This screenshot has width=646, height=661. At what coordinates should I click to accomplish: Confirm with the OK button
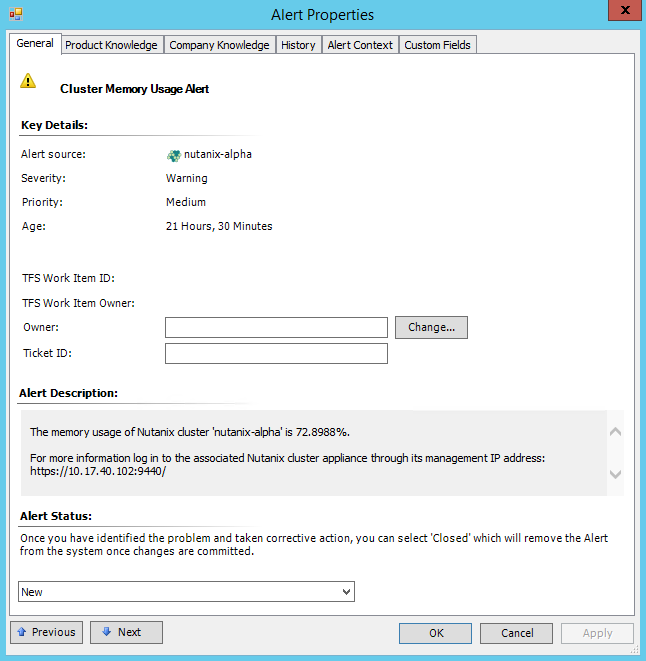click(436, 633)
